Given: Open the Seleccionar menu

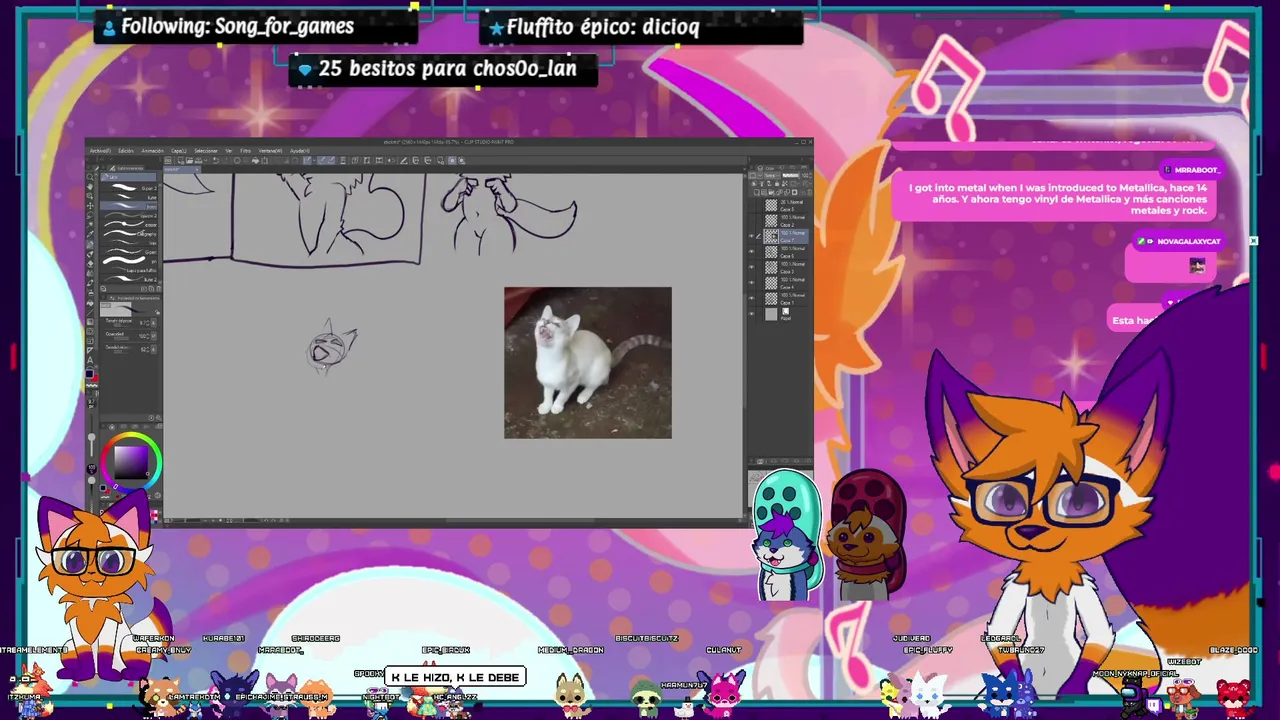Looking at the screenshot, I should point(206,151).
